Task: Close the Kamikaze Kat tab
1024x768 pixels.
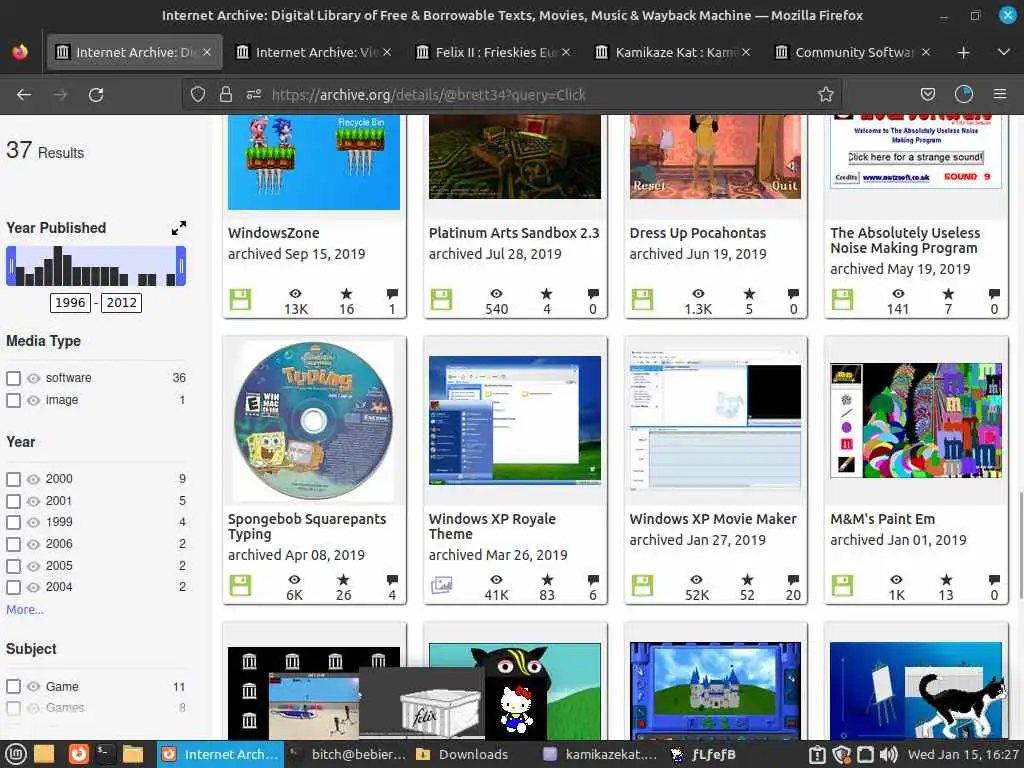Action: point(746,52)
